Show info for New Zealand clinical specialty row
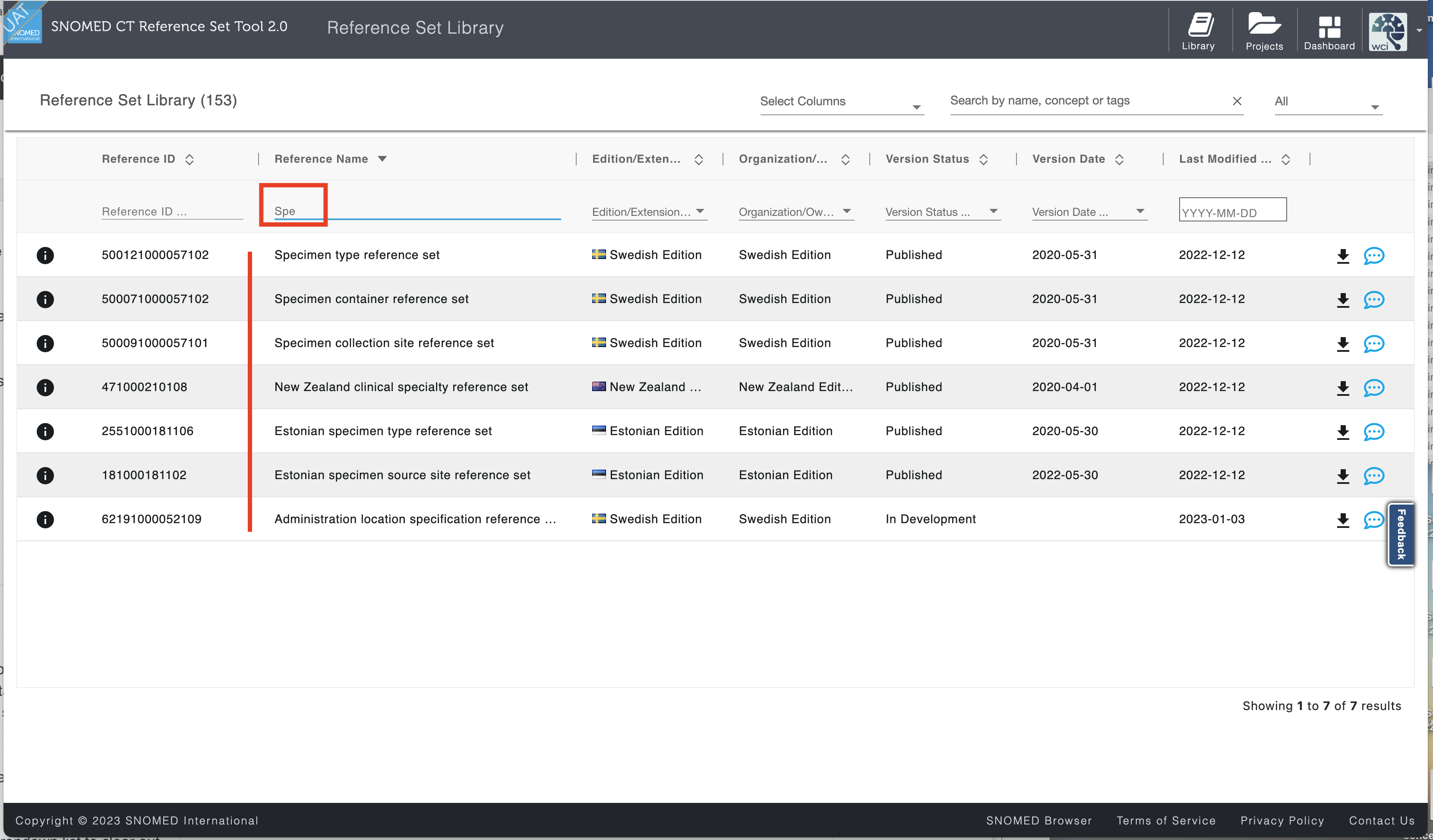The width and height of the screenshot is (1433, 840). pos(45,387)
